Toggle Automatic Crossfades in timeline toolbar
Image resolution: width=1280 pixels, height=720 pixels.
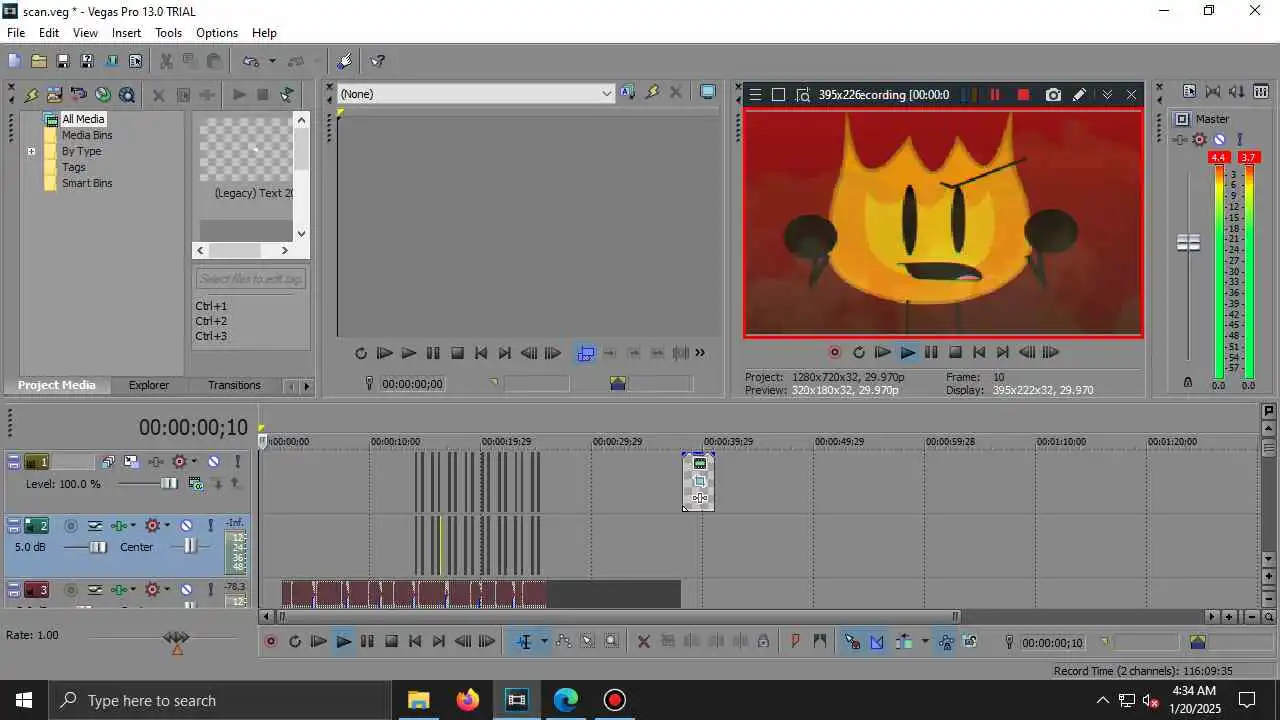tap(877, 642)
